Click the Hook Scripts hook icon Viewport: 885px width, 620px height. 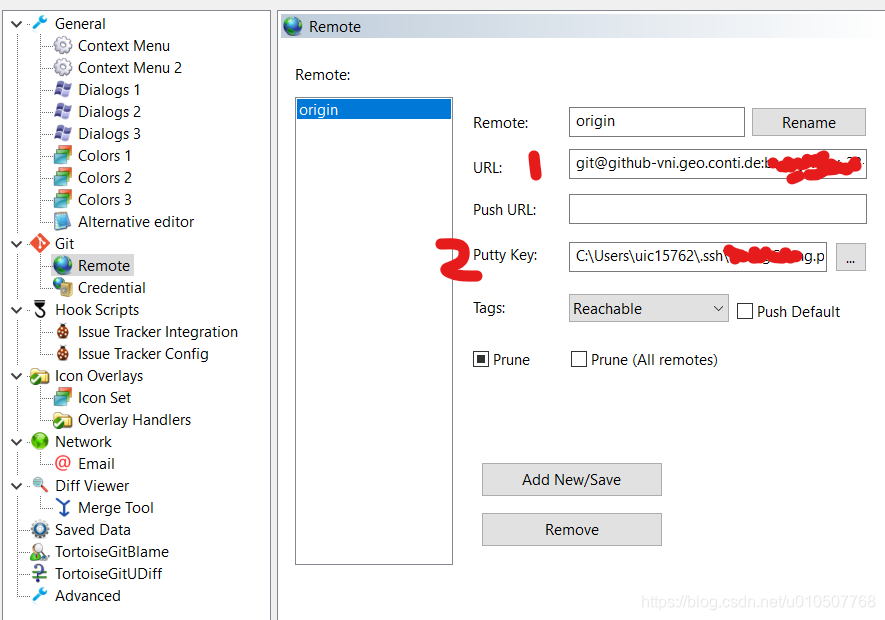40,309
